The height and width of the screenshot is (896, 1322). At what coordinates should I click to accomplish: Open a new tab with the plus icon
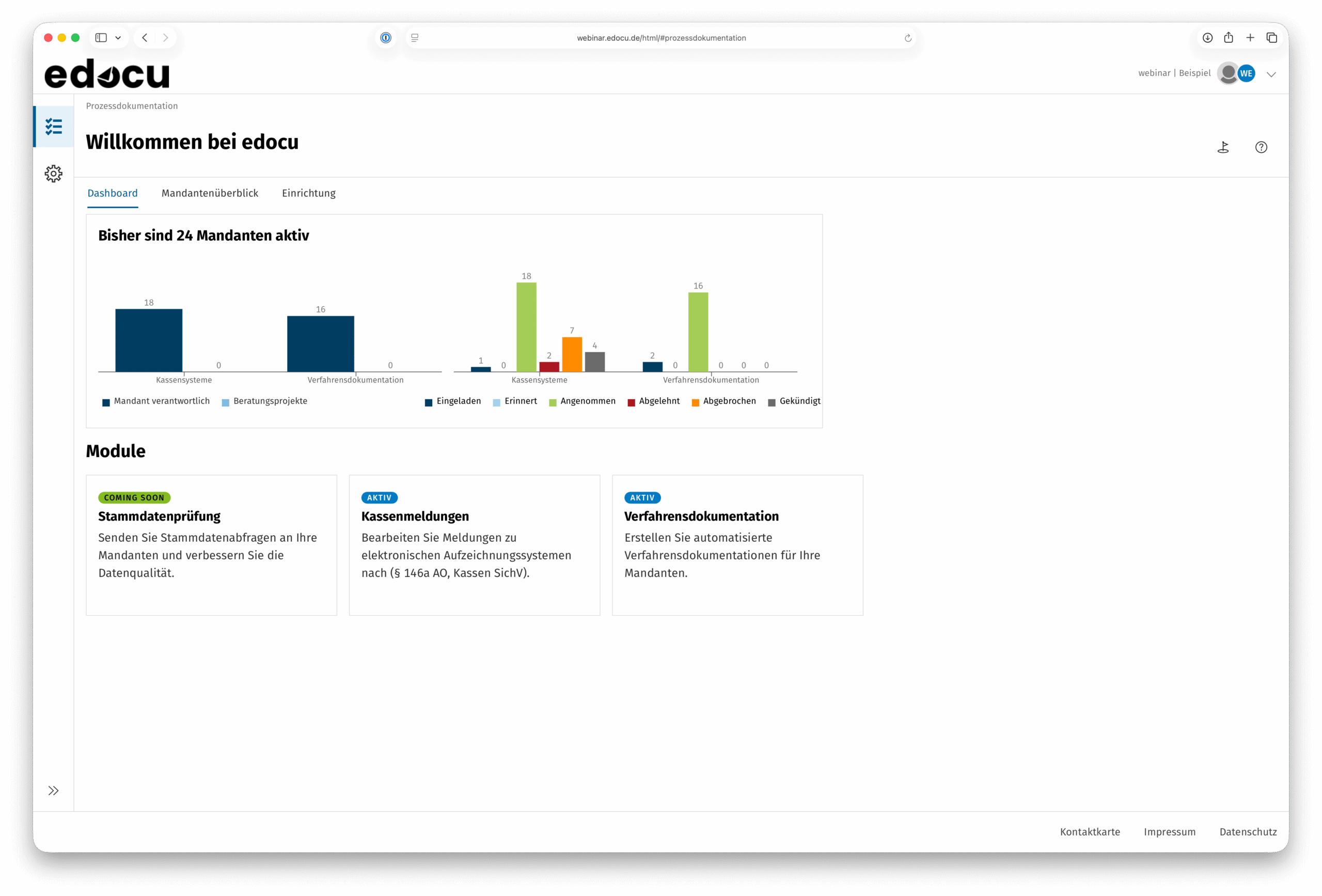tap(1250, 38)
